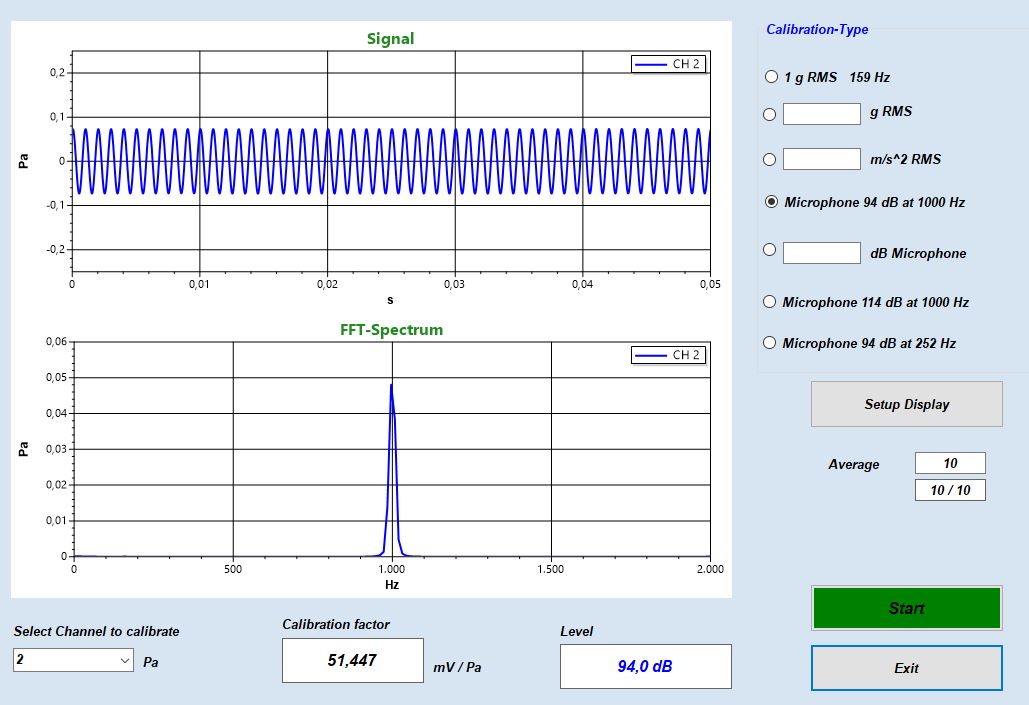Pick the m/s^2 RMS calibration type

pyautogui.click(x=769, y=158)
